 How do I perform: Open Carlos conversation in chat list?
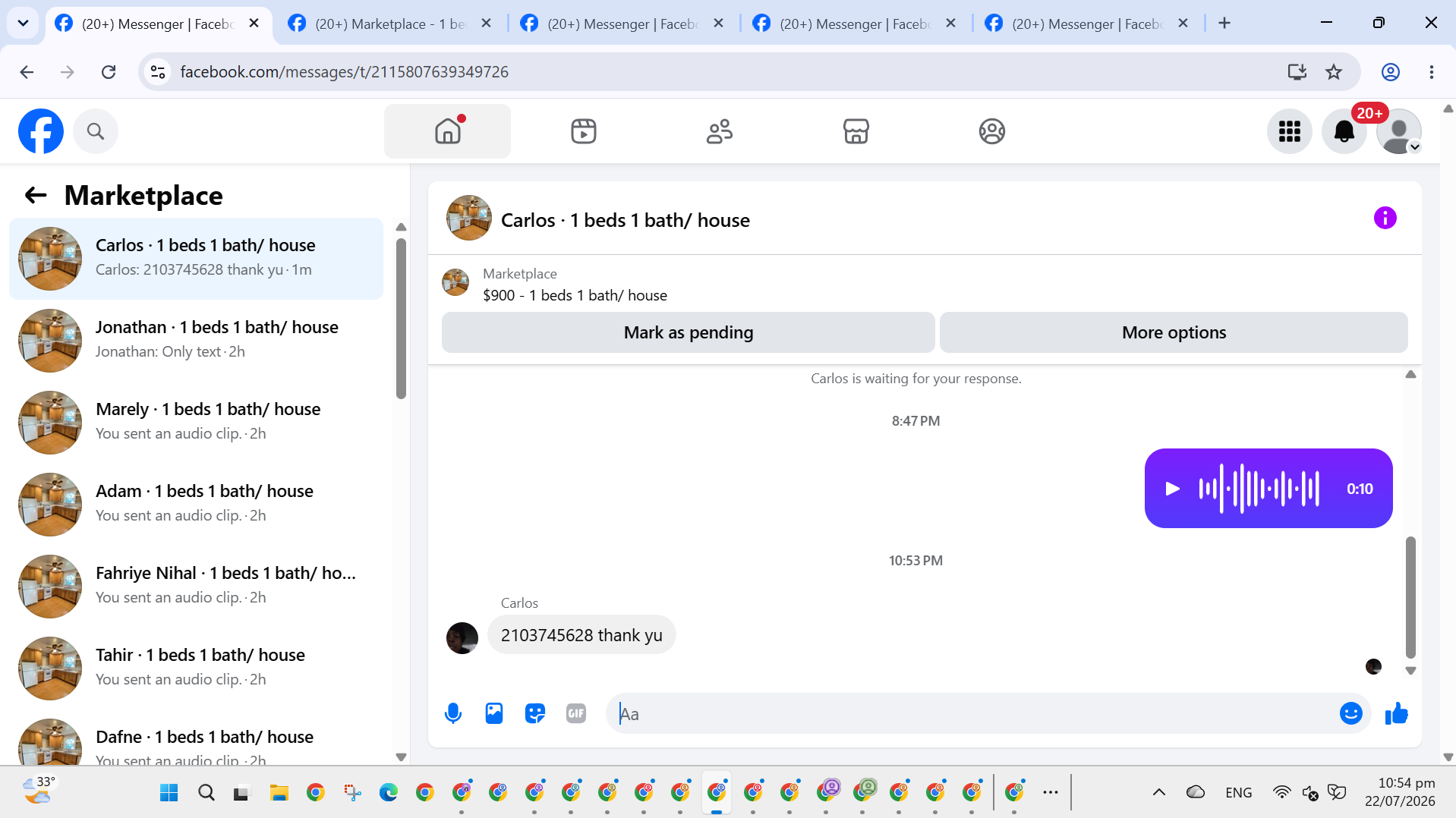196,259
